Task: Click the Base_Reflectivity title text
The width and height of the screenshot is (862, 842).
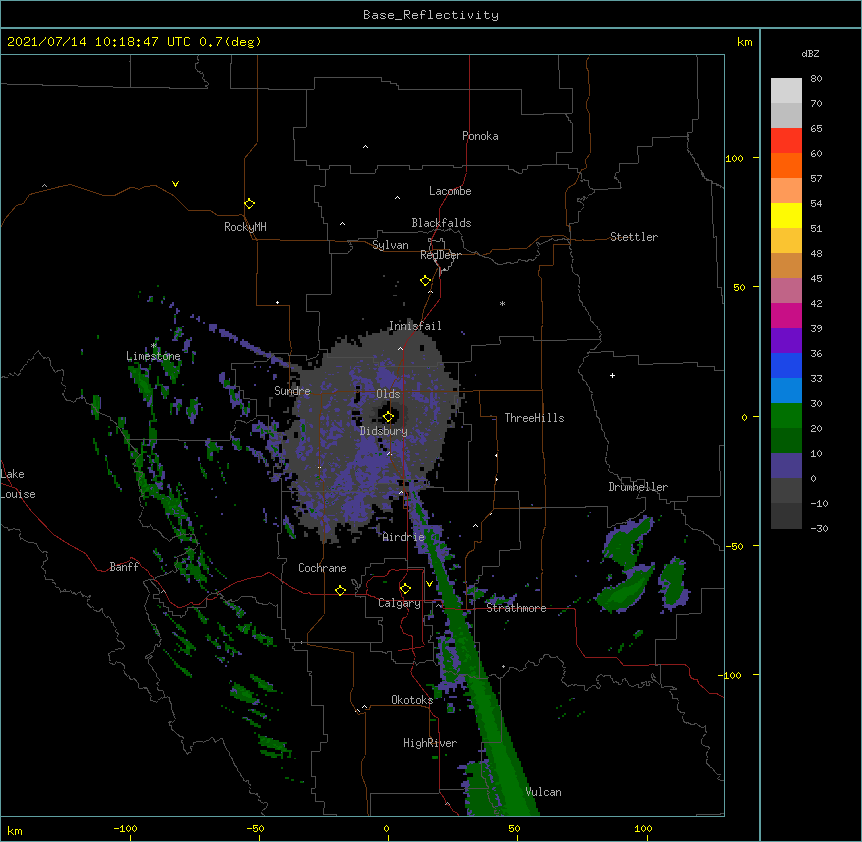Action: pyautogui.click(x=430, y=15)
